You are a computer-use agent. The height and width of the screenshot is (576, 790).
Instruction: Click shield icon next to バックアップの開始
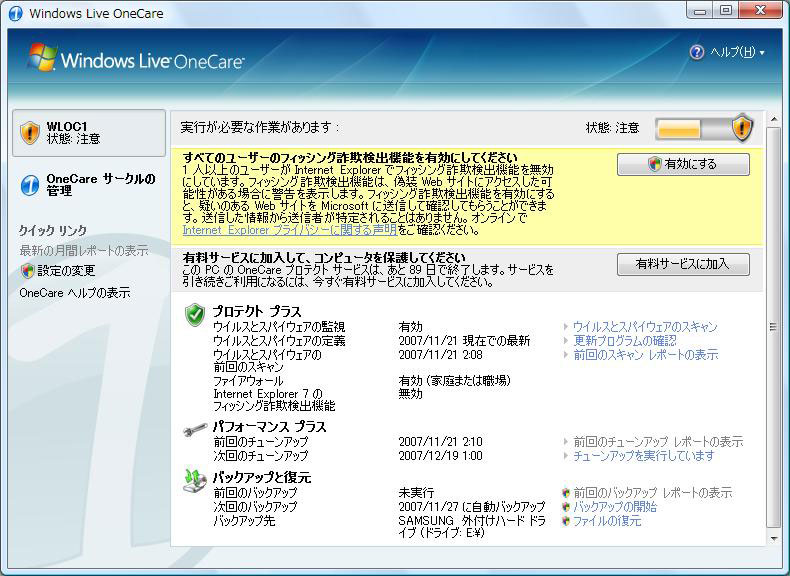566,506
